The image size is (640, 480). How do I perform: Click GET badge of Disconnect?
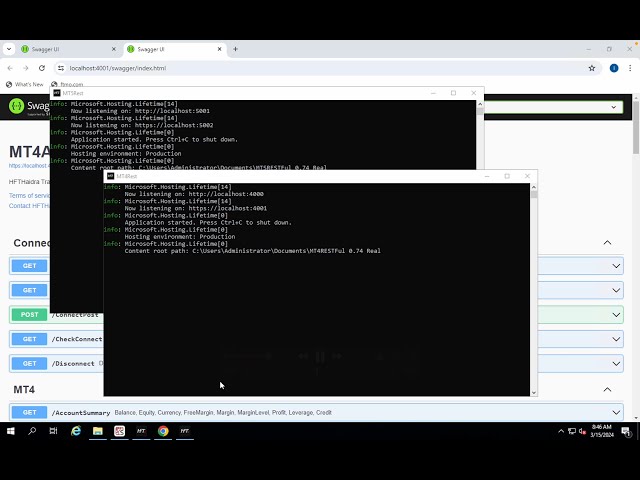coord(29,364)
